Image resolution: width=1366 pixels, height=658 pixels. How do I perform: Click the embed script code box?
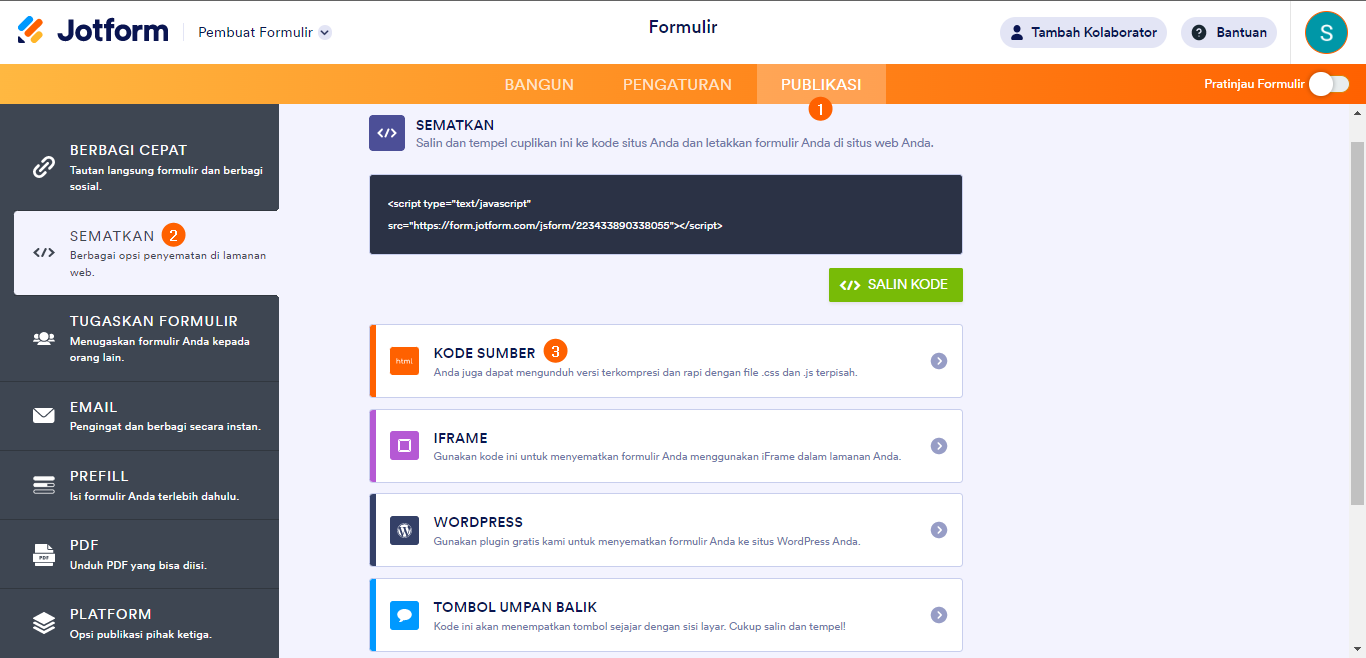(666, 214)
